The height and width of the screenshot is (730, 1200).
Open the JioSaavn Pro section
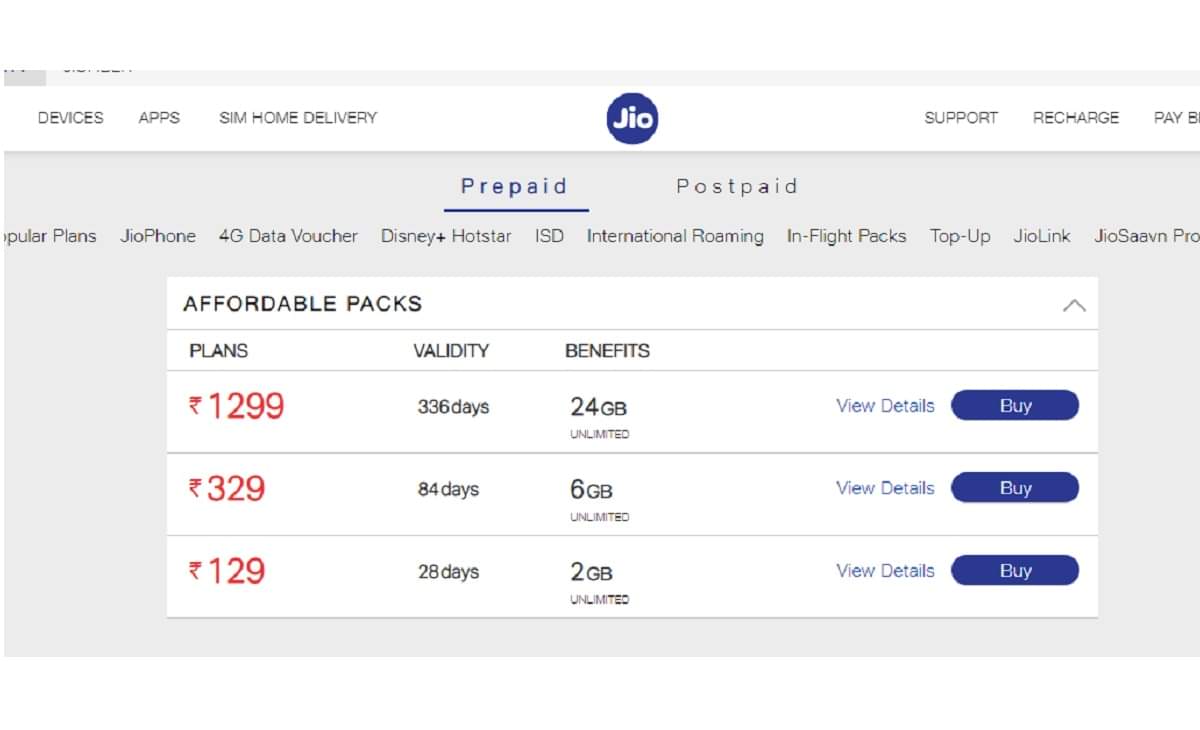tap(1144, 236)
